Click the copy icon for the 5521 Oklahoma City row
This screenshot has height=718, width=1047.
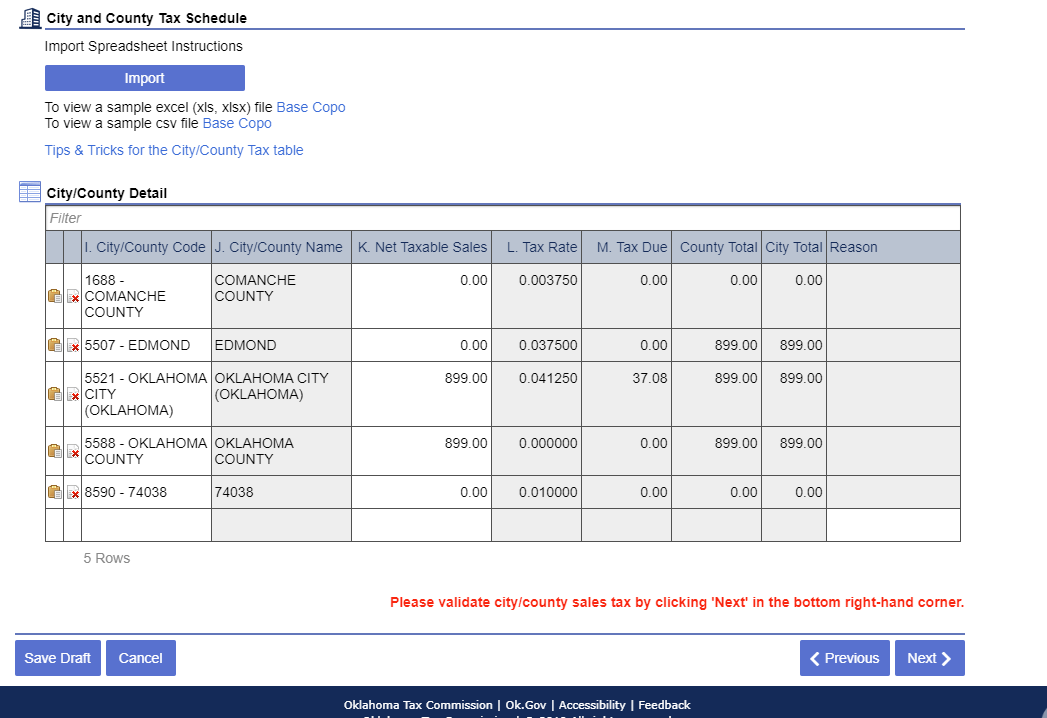(x=55, y=394)
